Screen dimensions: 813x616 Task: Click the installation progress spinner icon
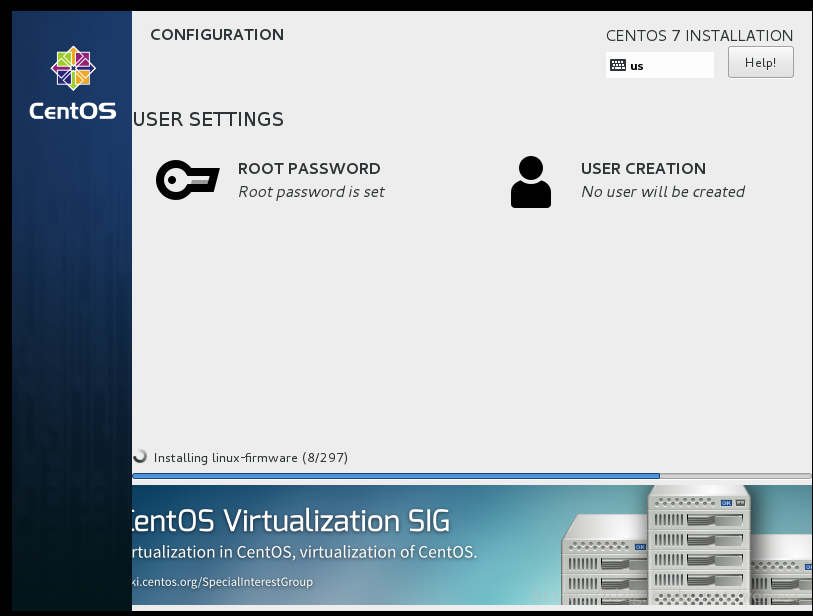[140, 456]
